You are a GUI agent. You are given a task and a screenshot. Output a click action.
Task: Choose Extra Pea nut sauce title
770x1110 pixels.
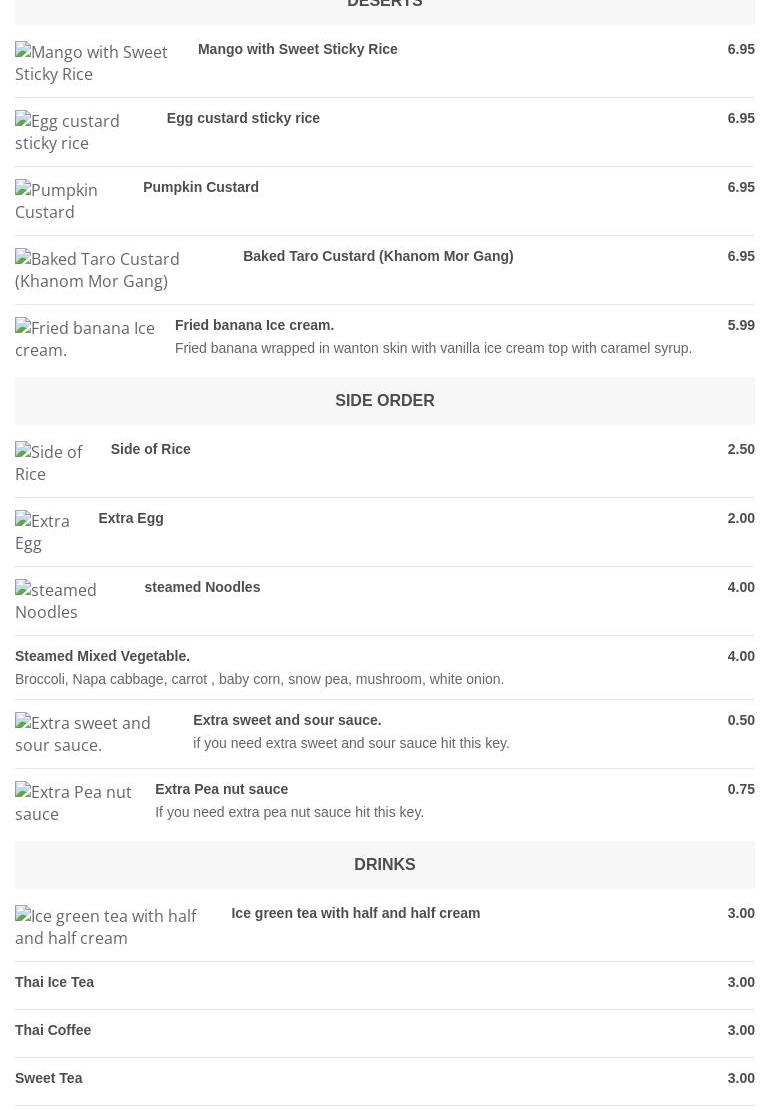222,789
